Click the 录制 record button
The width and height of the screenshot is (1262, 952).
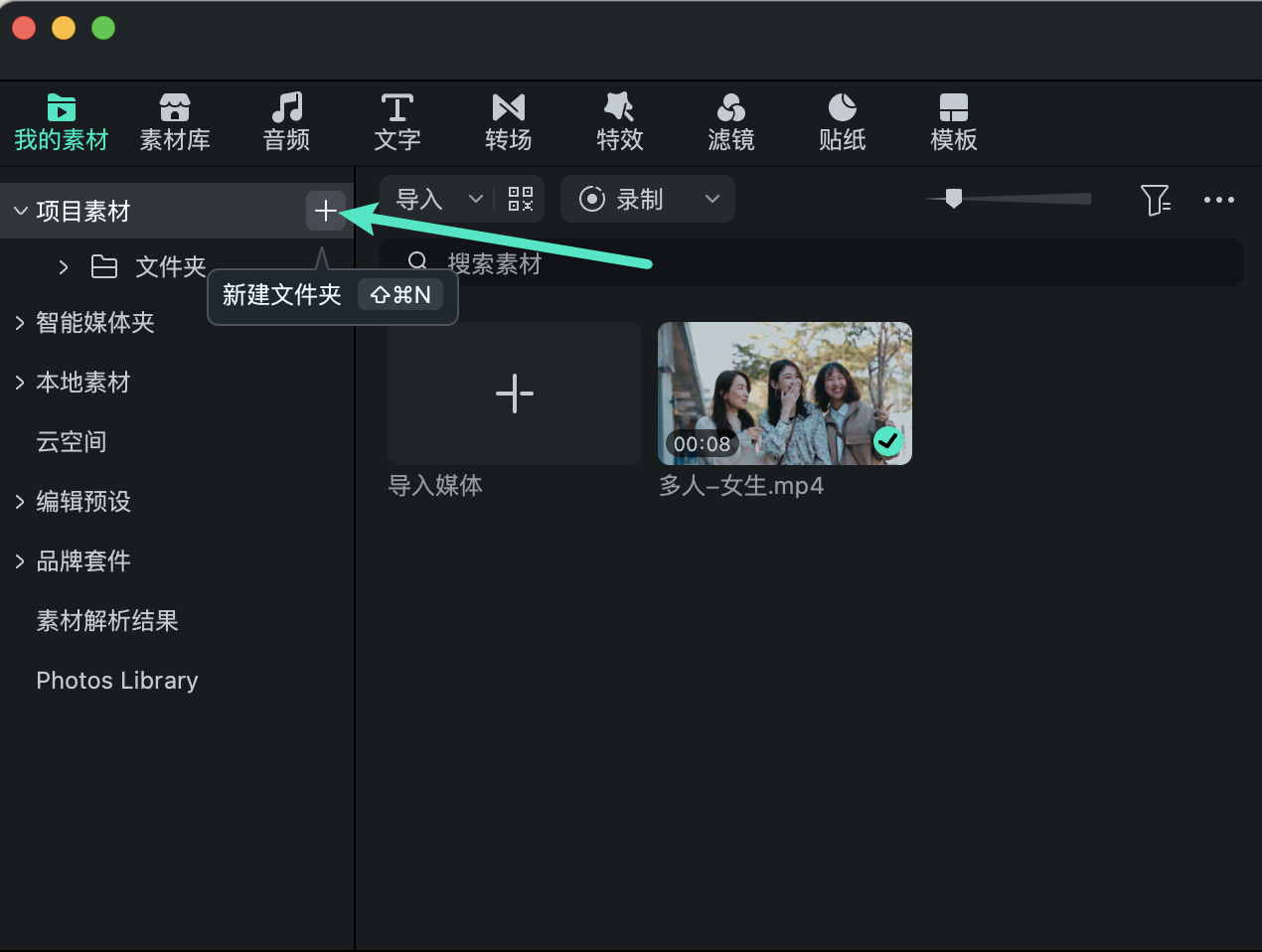click(x=622, y=199)
